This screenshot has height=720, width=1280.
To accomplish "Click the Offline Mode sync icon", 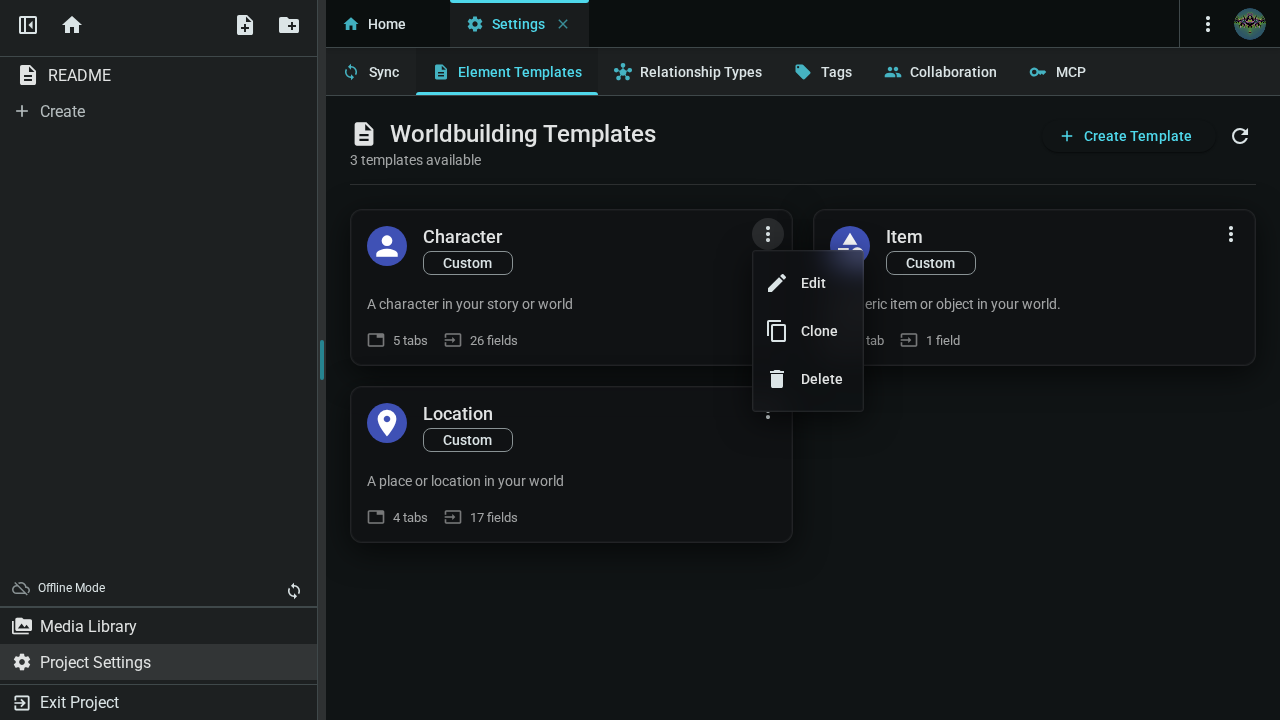I will [294, 591].
